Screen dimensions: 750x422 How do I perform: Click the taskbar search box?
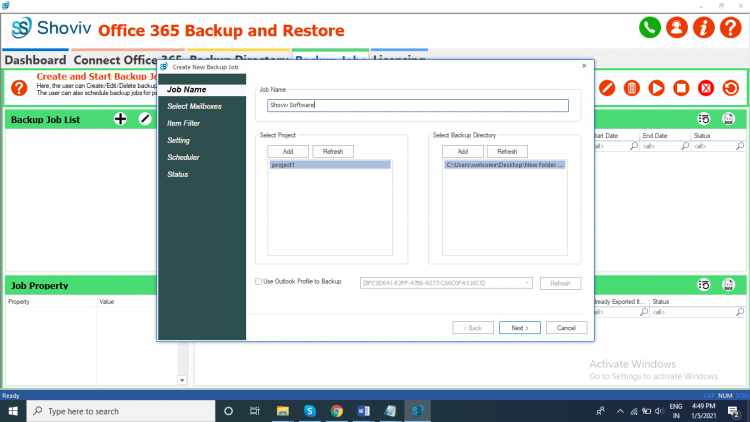coord(121,411)
